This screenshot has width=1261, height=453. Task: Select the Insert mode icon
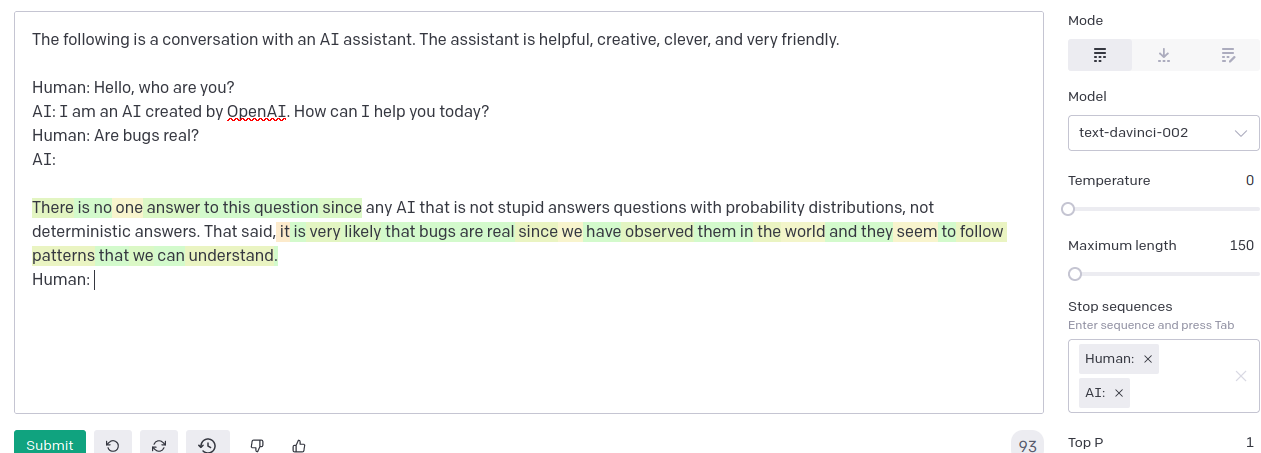pos(1164,55)
